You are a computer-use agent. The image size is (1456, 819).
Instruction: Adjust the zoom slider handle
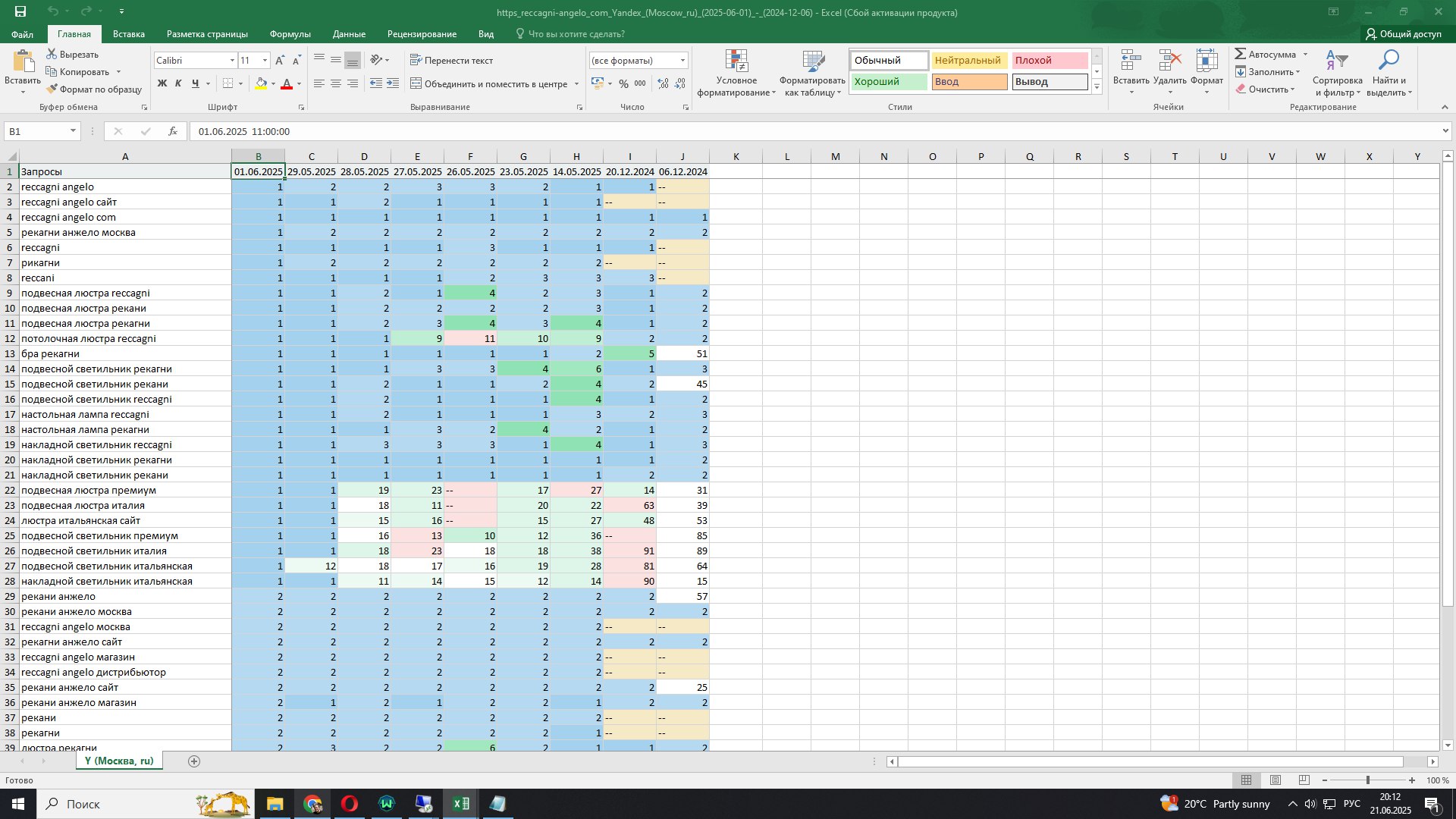(x=1367, y=780)
